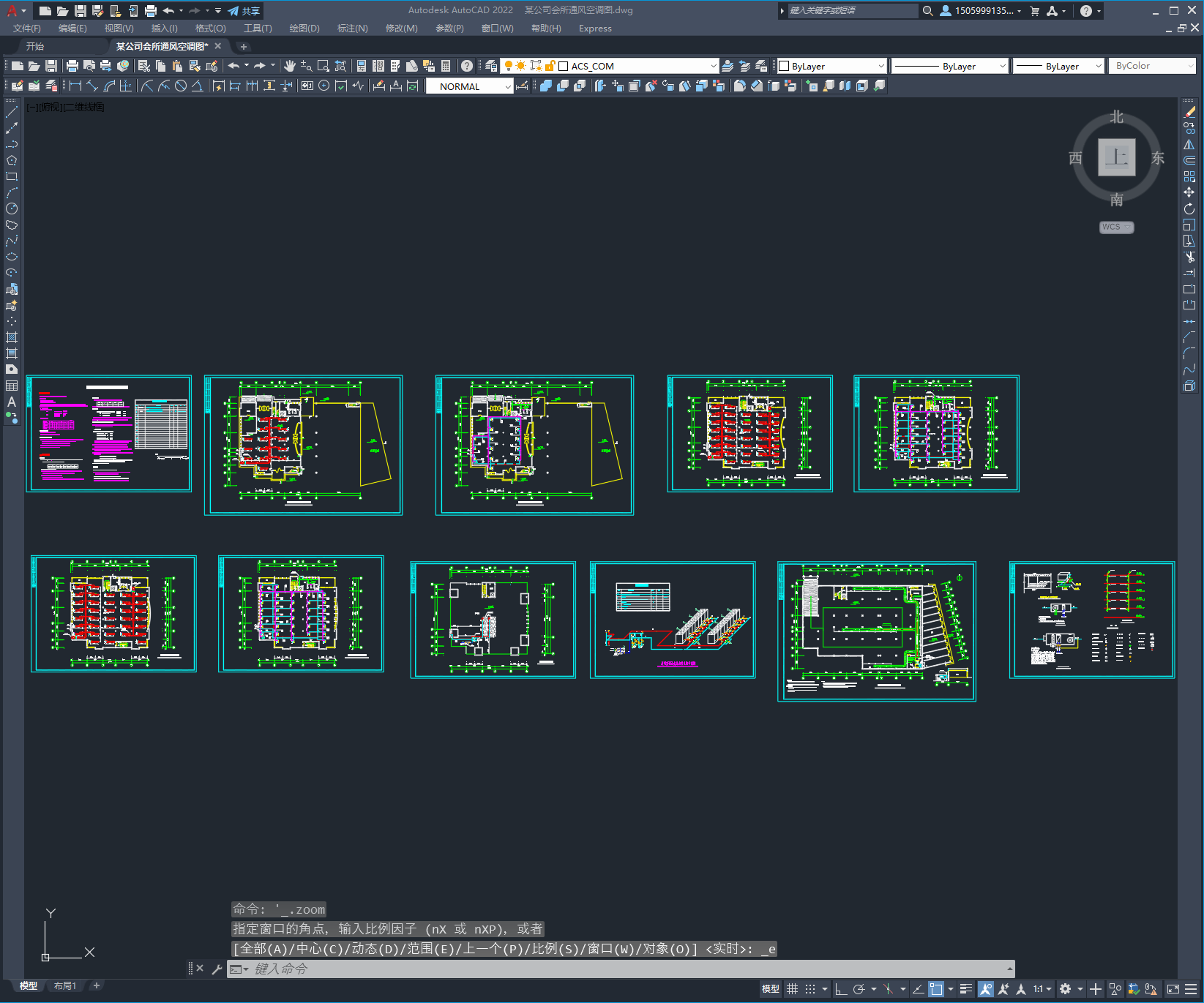The image size is (1204, 1003).
Task: Click the Help question mark in standard toolbar
Action: coord(467,66)
